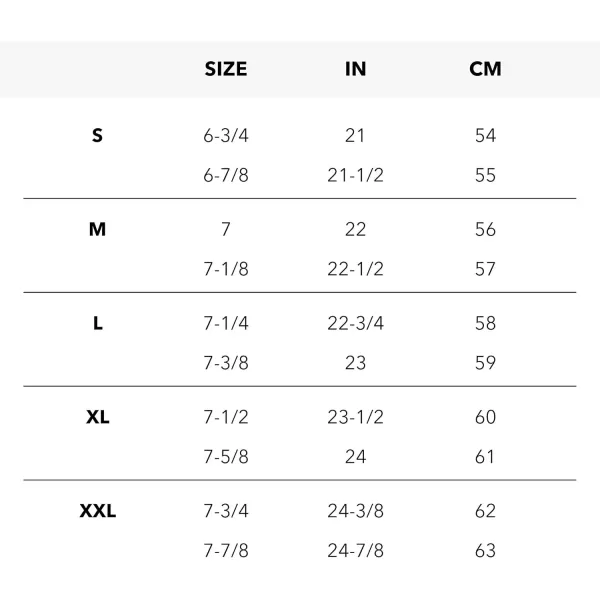The image size is (600, 600).
Task: Click the IN column header
Action: 355,69
